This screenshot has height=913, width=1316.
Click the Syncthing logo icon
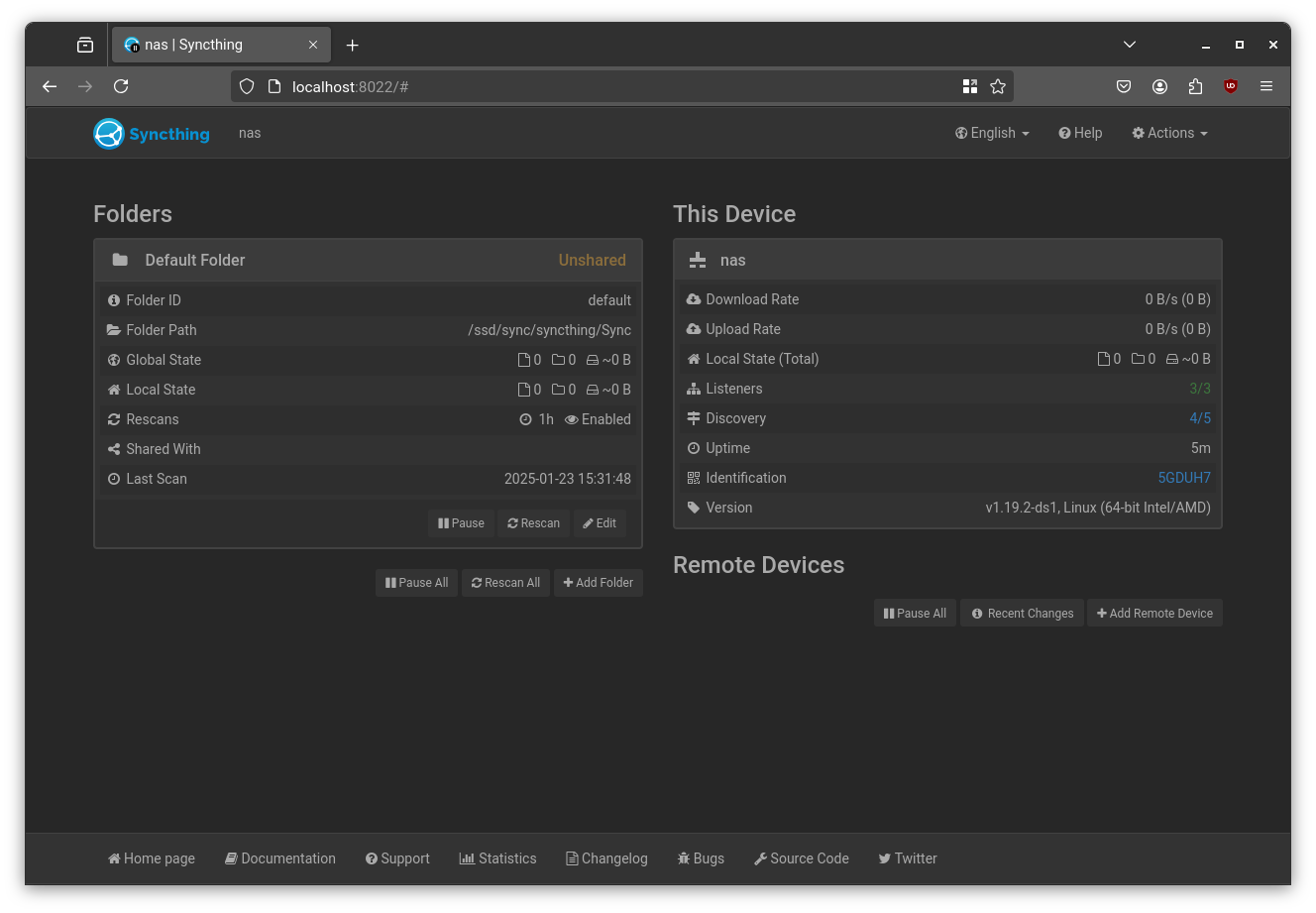click(108, 133)
